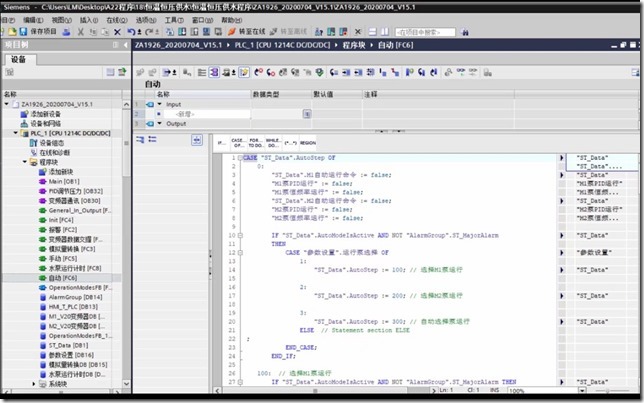Select ST_Data [DB1] data block
Image resolution: width=644 pixels, height=403 pixels.
tap(68, 345)
